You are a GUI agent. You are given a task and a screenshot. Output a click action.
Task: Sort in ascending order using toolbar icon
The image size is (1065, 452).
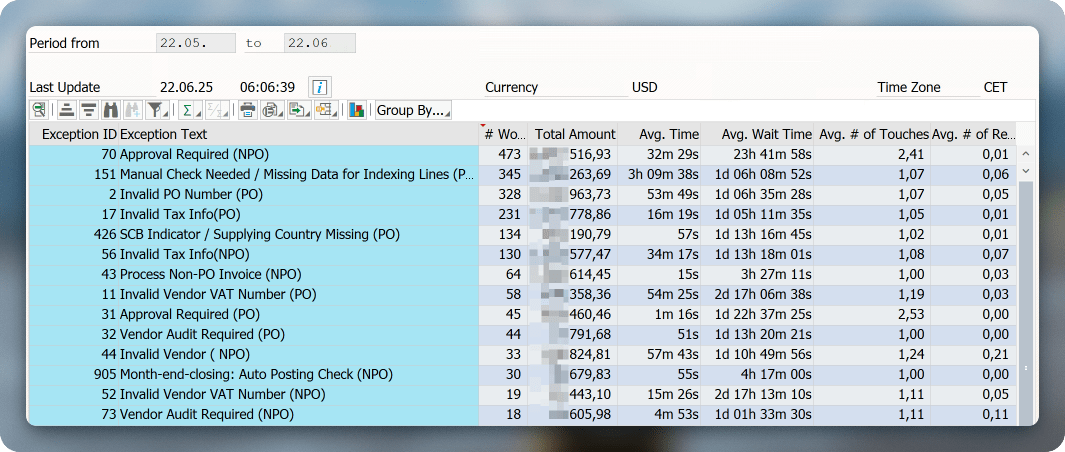click(67, 110)
